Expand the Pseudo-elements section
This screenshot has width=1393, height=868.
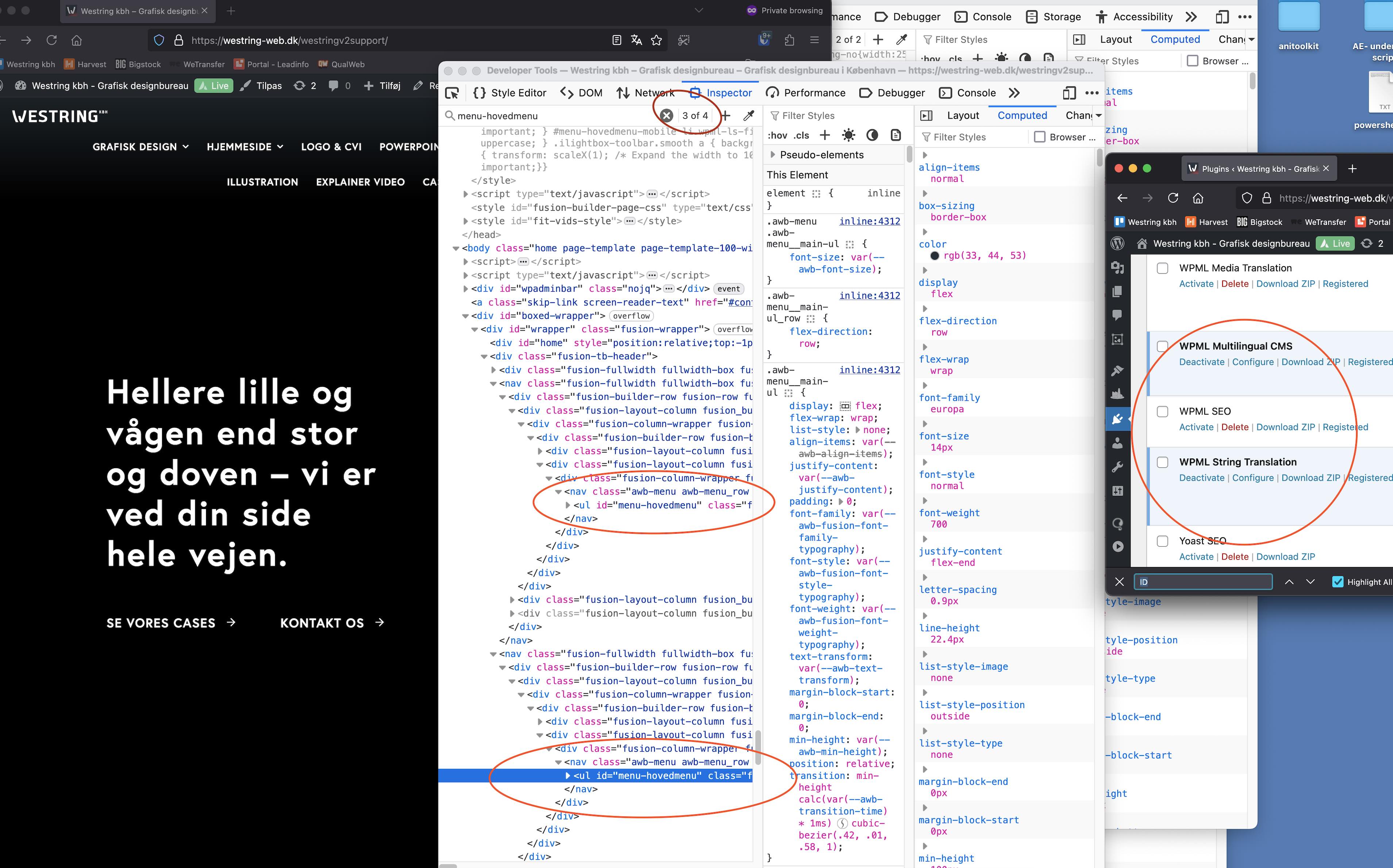[773, 155]
